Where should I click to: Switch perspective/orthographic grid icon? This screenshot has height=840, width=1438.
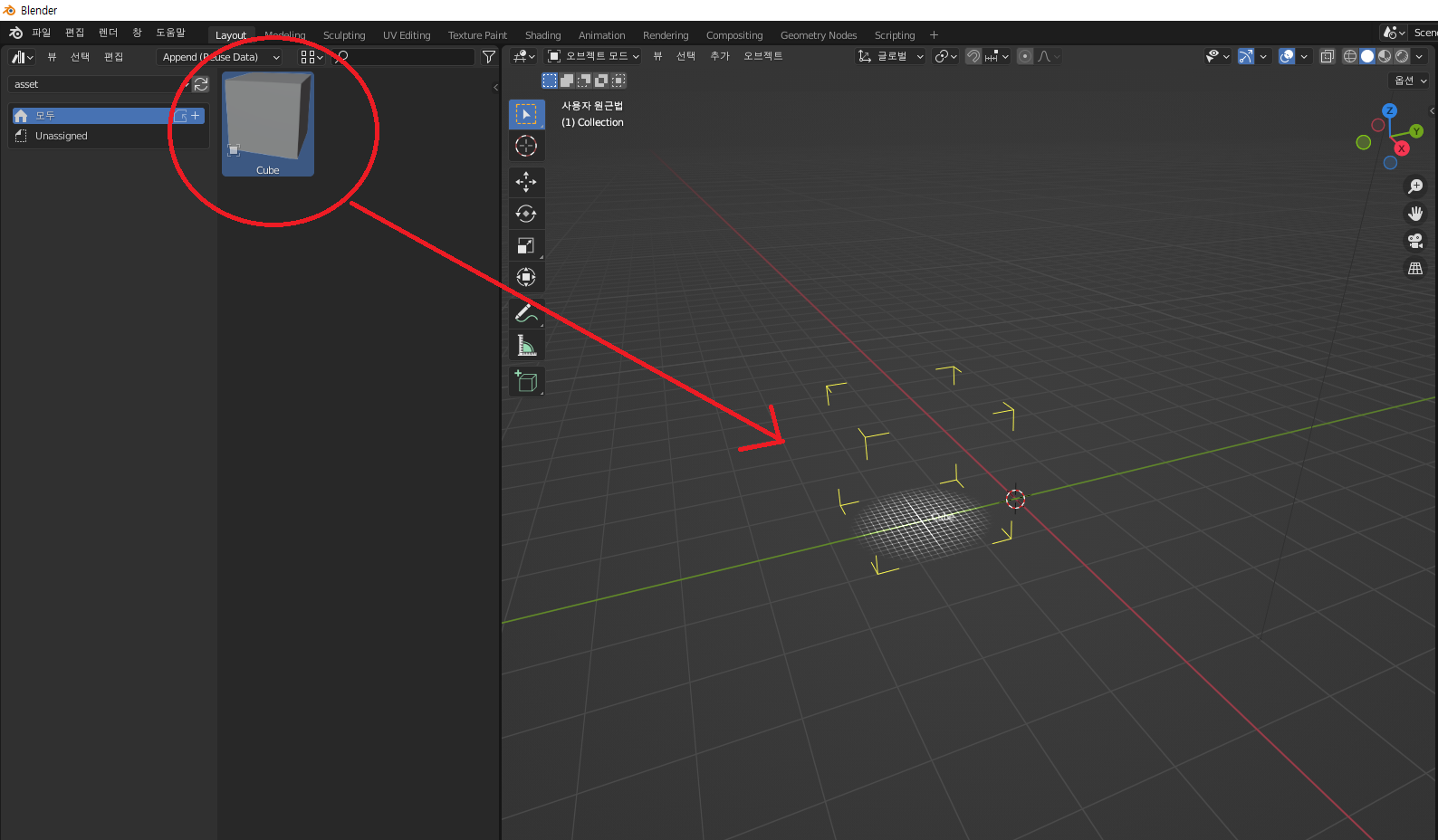(x=1415, y=268)
